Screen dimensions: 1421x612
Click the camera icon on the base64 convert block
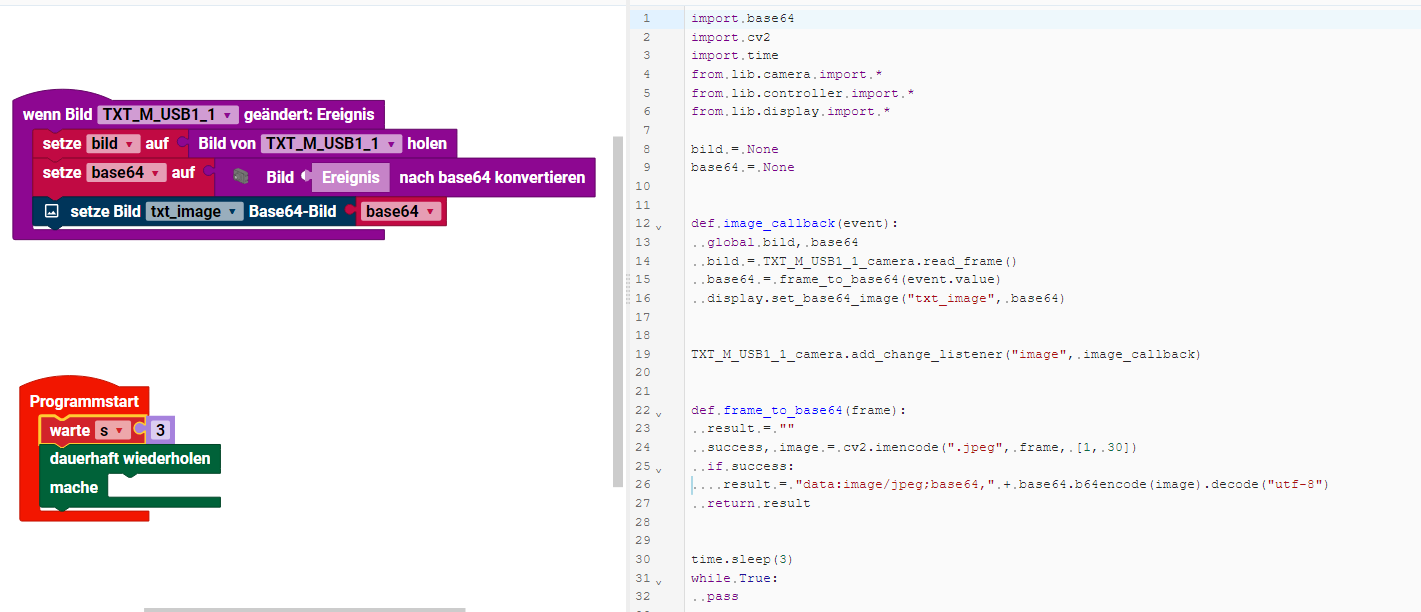241,176
